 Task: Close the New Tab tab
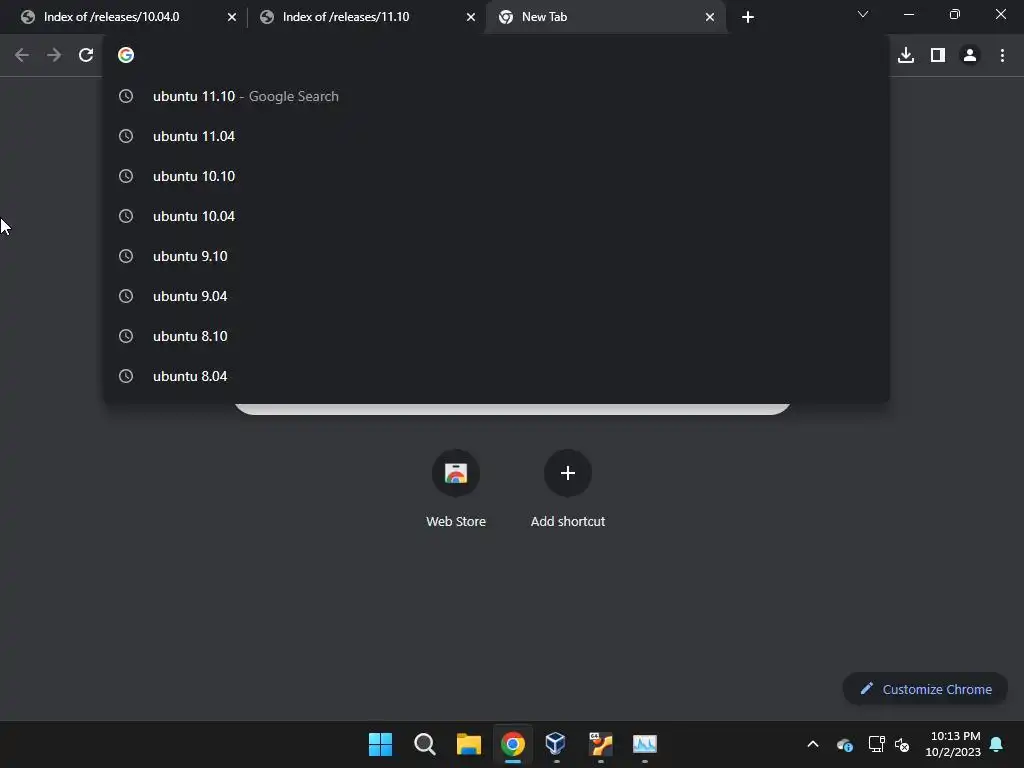click(710, 17)
